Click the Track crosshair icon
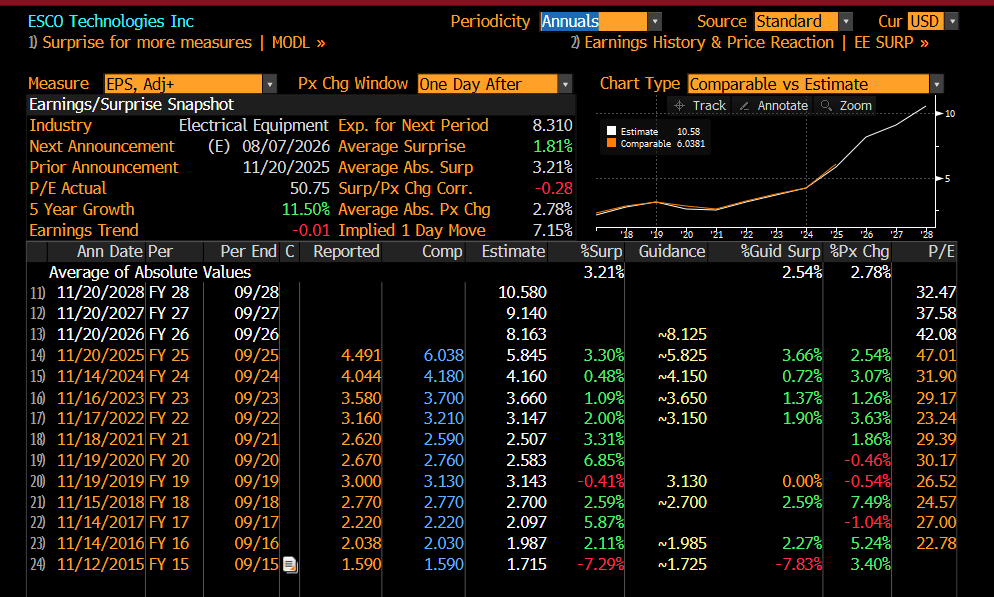 tap(679, 106)
